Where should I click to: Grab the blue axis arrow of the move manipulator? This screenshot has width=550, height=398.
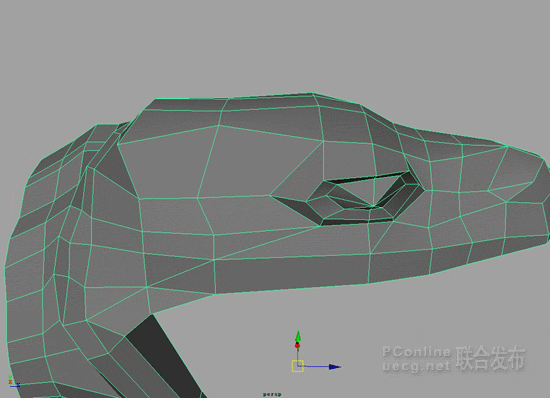click(x=334, y=367)
